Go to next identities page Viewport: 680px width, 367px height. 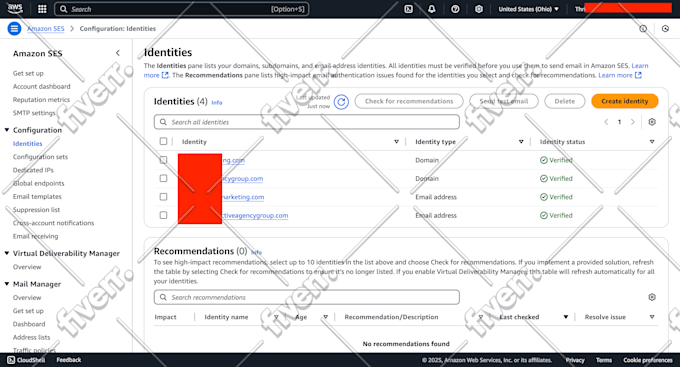(x=632, y=122)
